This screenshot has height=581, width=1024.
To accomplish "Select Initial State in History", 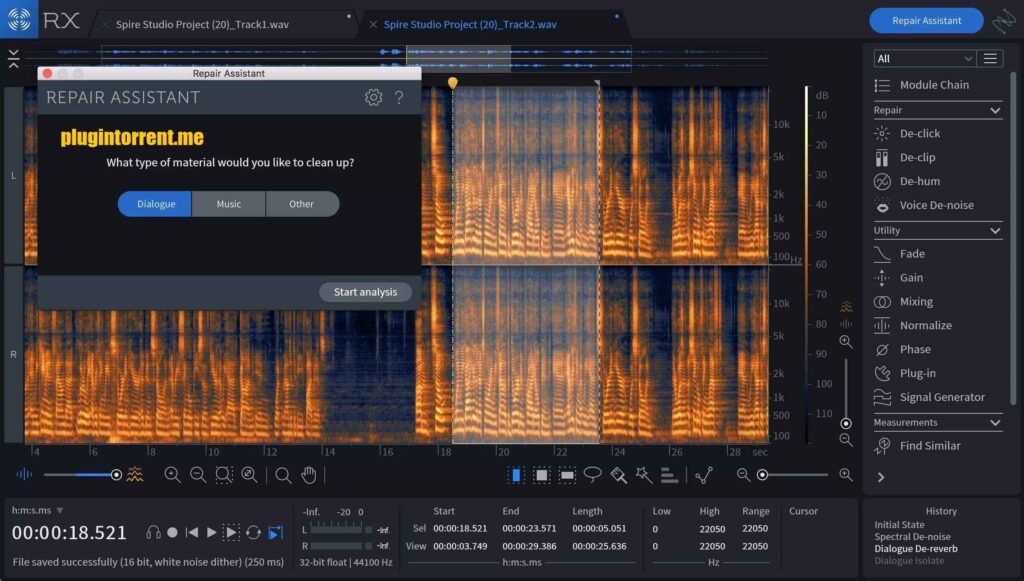I will tap(899, 525).
